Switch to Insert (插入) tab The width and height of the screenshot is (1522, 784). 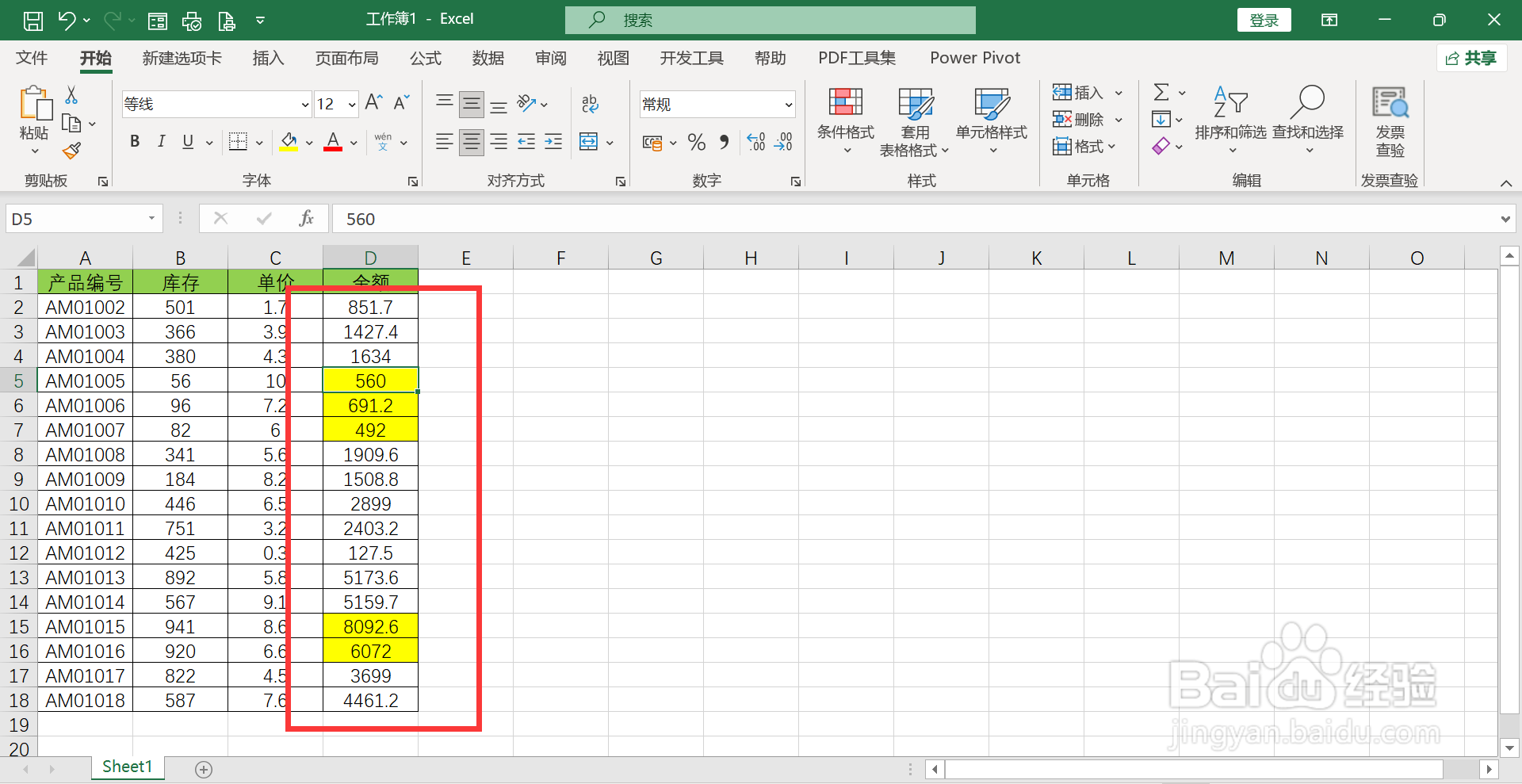[268, 58]
